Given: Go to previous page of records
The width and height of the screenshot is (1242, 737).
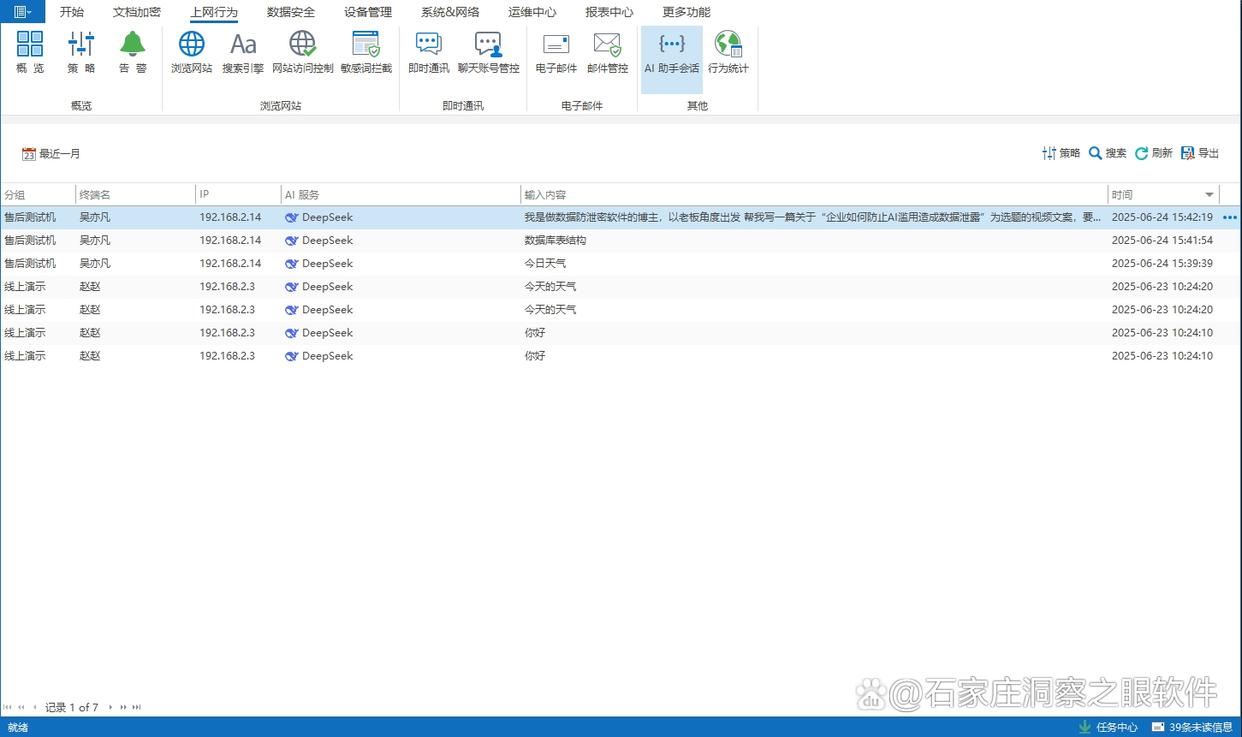Looking at the screenshot, I should [x=21, y=707].
